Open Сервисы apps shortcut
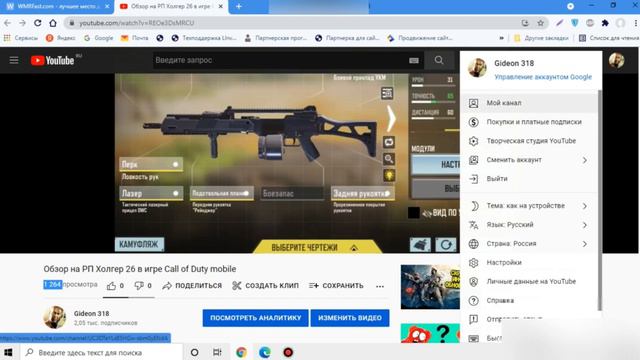The height and width of the screenshot is (360, 640). click(20, 38)
